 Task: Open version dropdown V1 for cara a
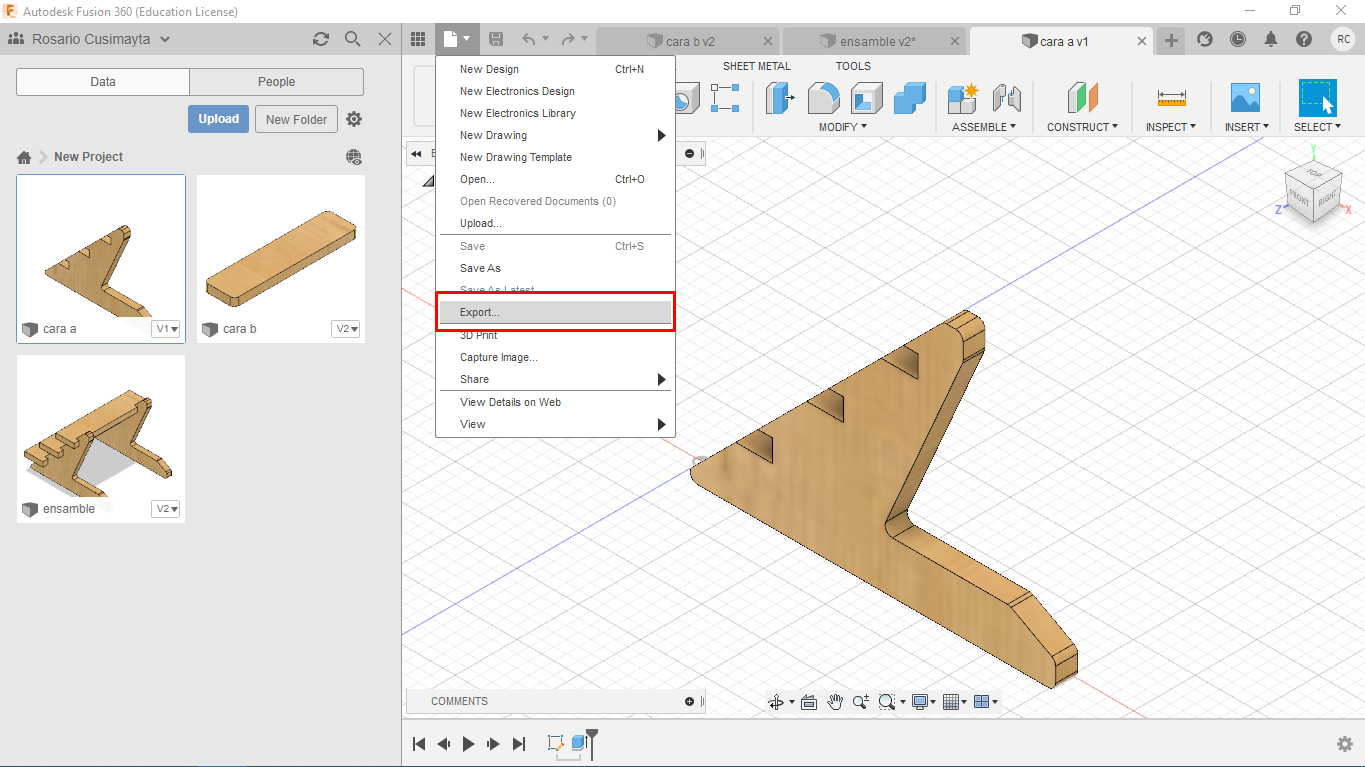[166, 329]
